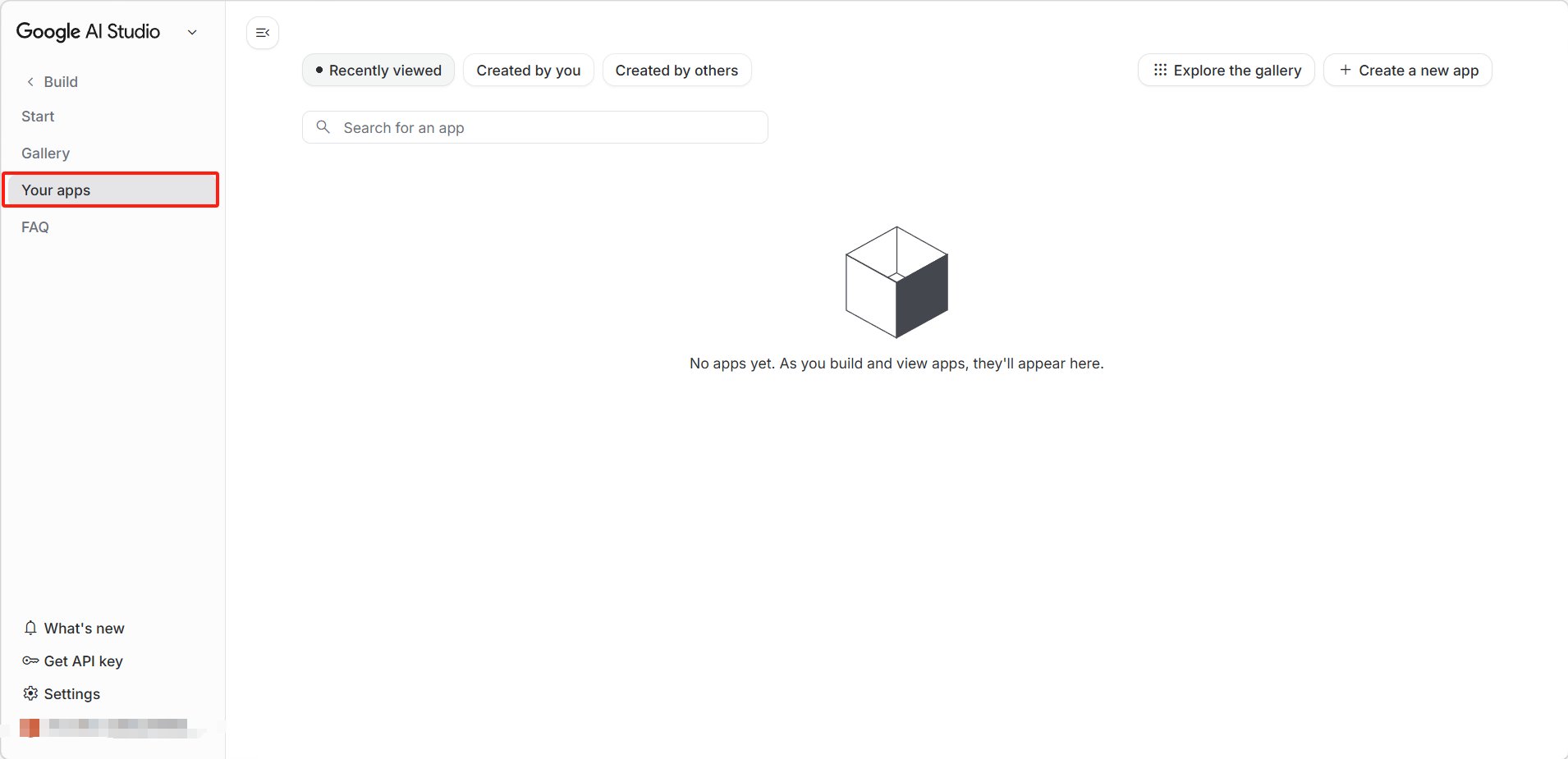This screenshot has height=759, width=1568.
Task: Open the Gallery section in sidebar
Action: pyautogui.click(x=46, y=153)
